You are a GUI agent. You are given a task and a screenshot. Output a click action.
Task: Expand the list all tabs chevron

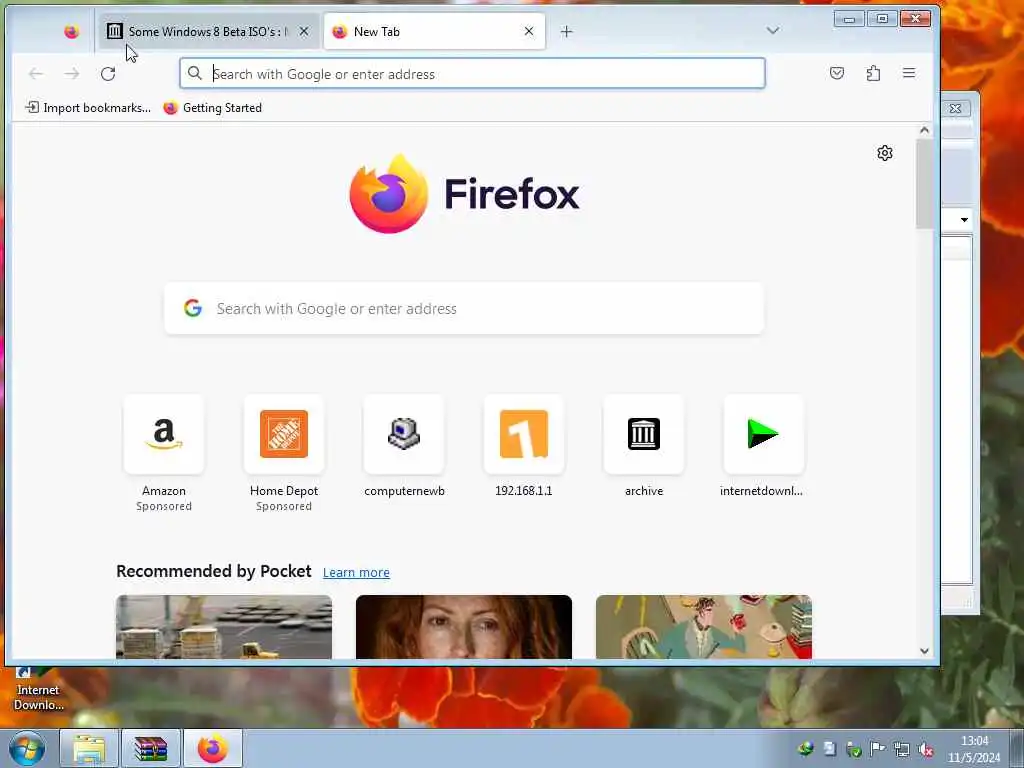point(773,31)
